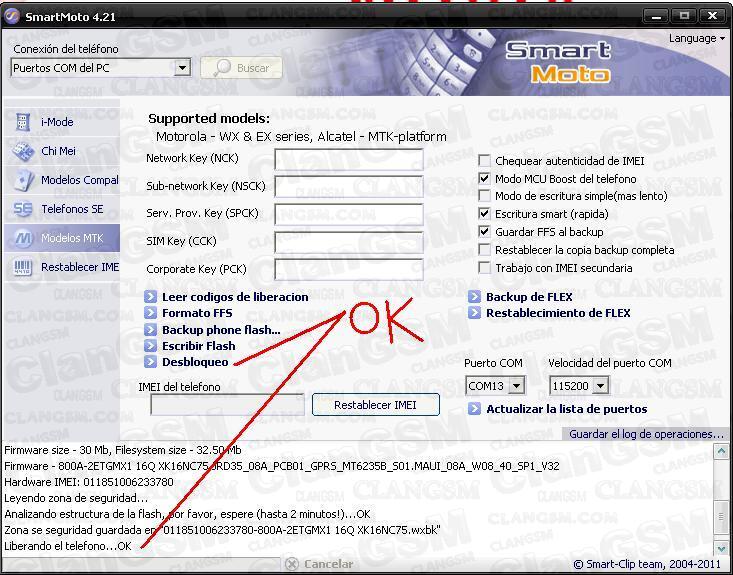Viewport: 733px width, 575px height.
Task: Click the Network Key (NCK) input field
Action: 349,160
